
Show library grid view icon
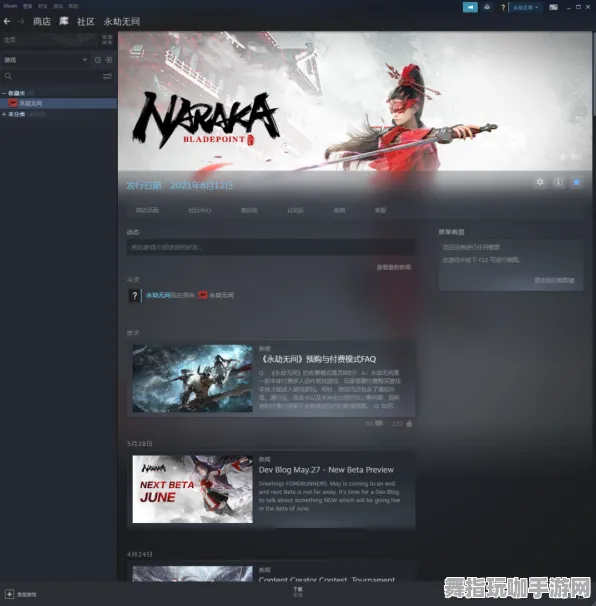[107, 39]
